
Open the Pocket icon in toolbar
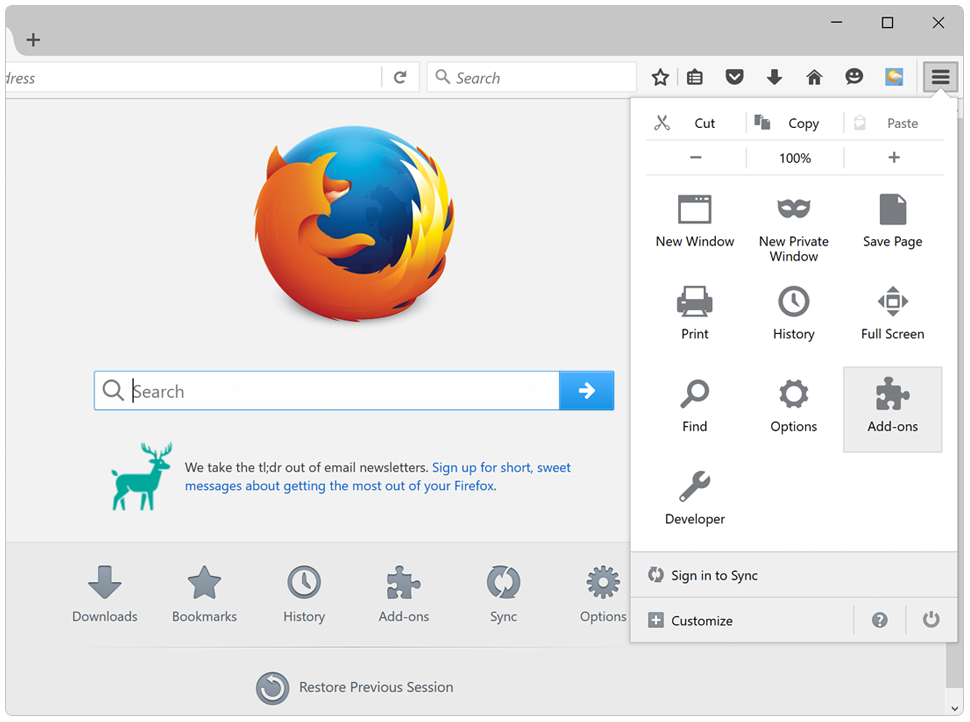pos(735,77)
